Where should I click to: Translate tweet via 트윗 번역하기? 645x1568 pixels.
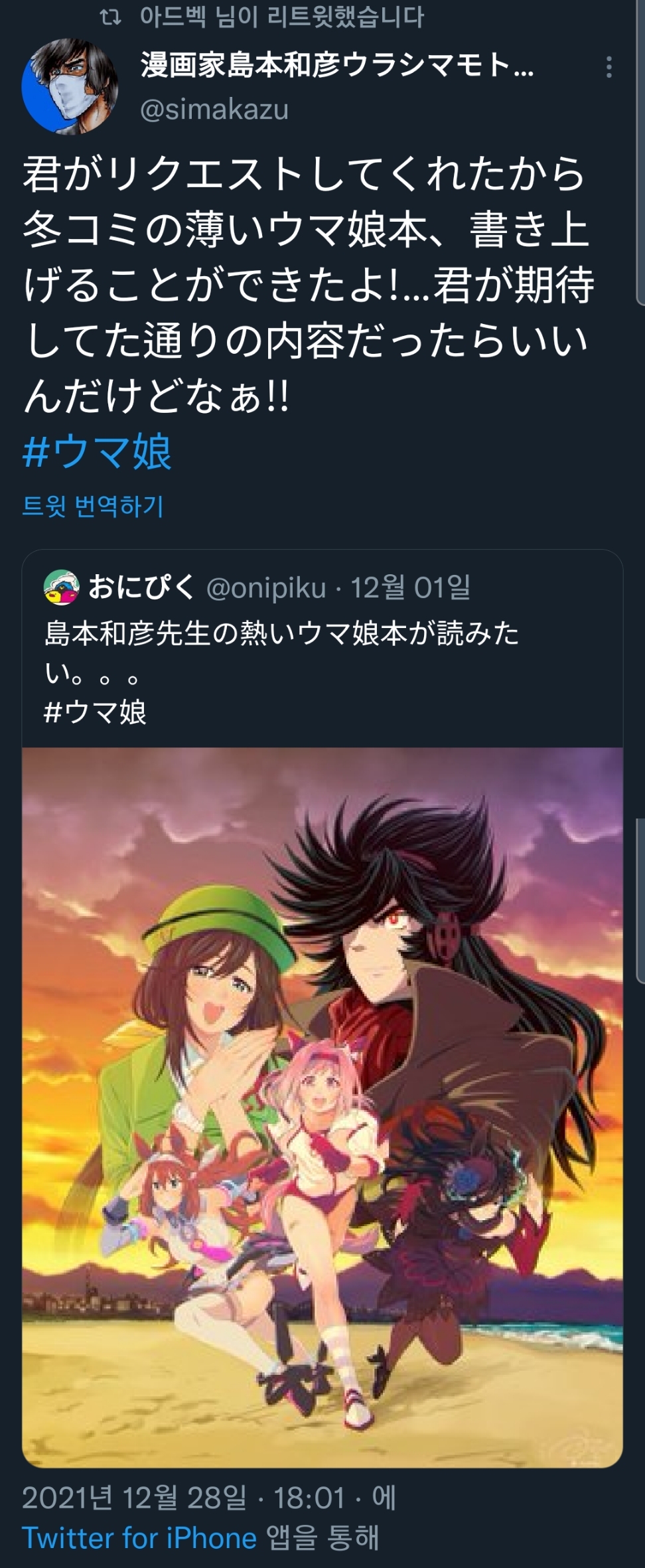click(x=93, y=506)
